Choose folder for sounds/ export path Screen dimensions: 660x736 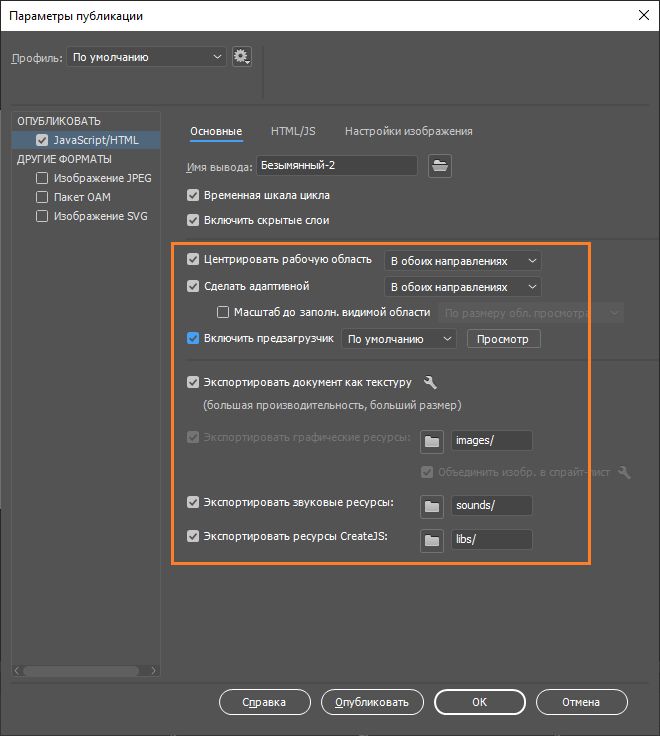click(432, 506)
